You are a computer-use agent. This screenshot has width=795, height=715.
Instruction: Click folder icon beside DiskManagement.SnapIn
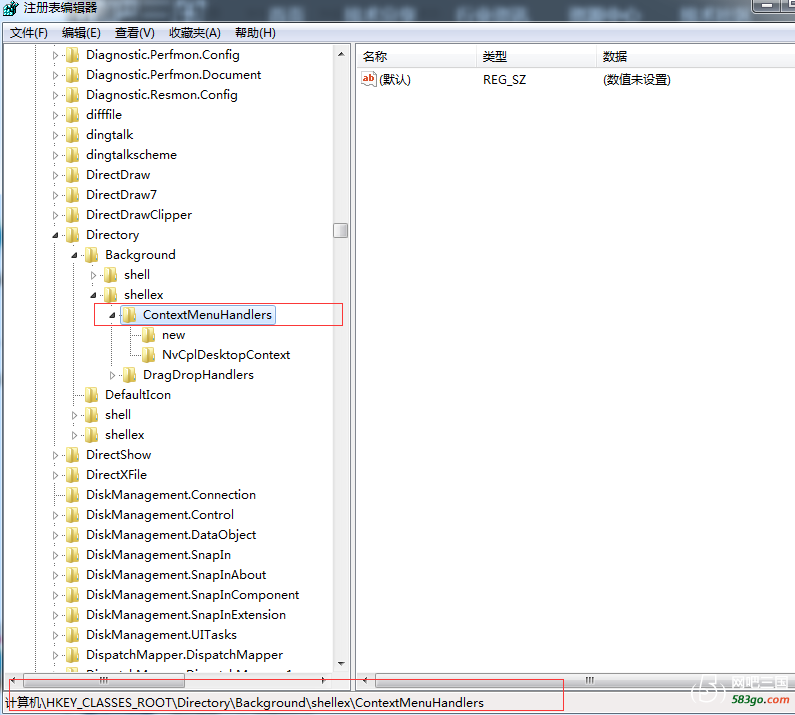click(72, 555)
